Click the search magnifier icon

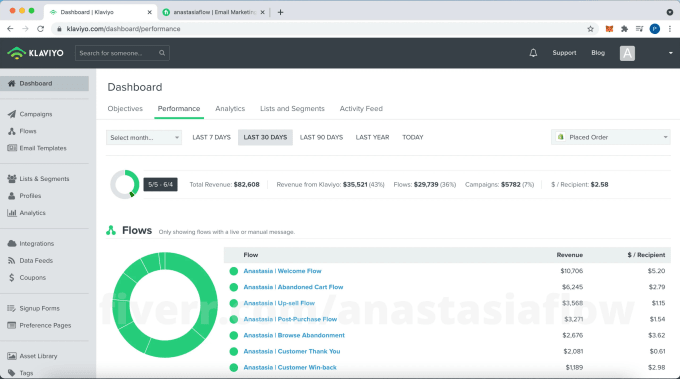162,53
